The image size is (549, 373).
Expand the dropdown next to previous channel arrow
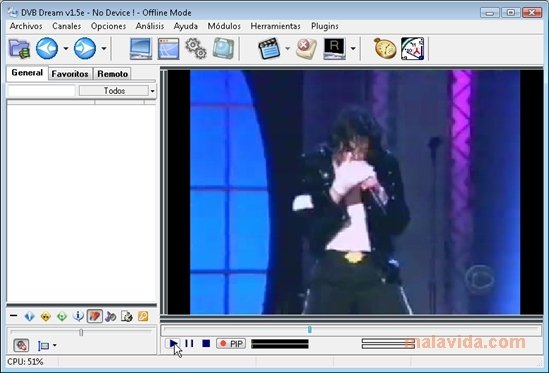[66, 48]
